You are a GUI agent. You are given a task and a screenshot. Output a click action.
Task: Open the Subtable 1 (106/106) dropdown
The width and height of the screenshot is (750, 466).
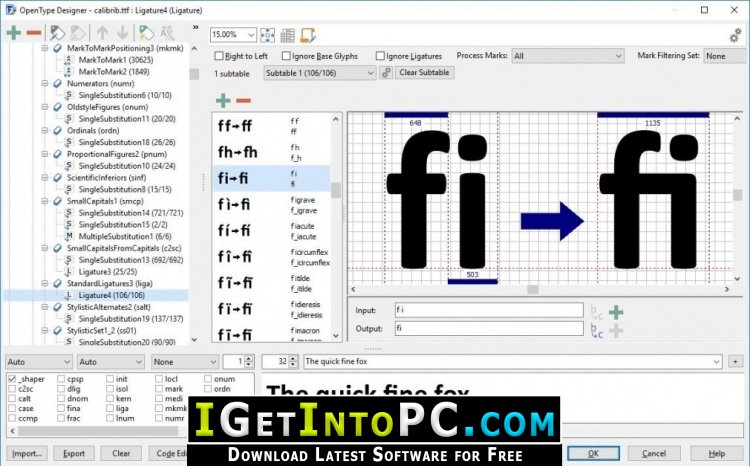pos(319,73)
